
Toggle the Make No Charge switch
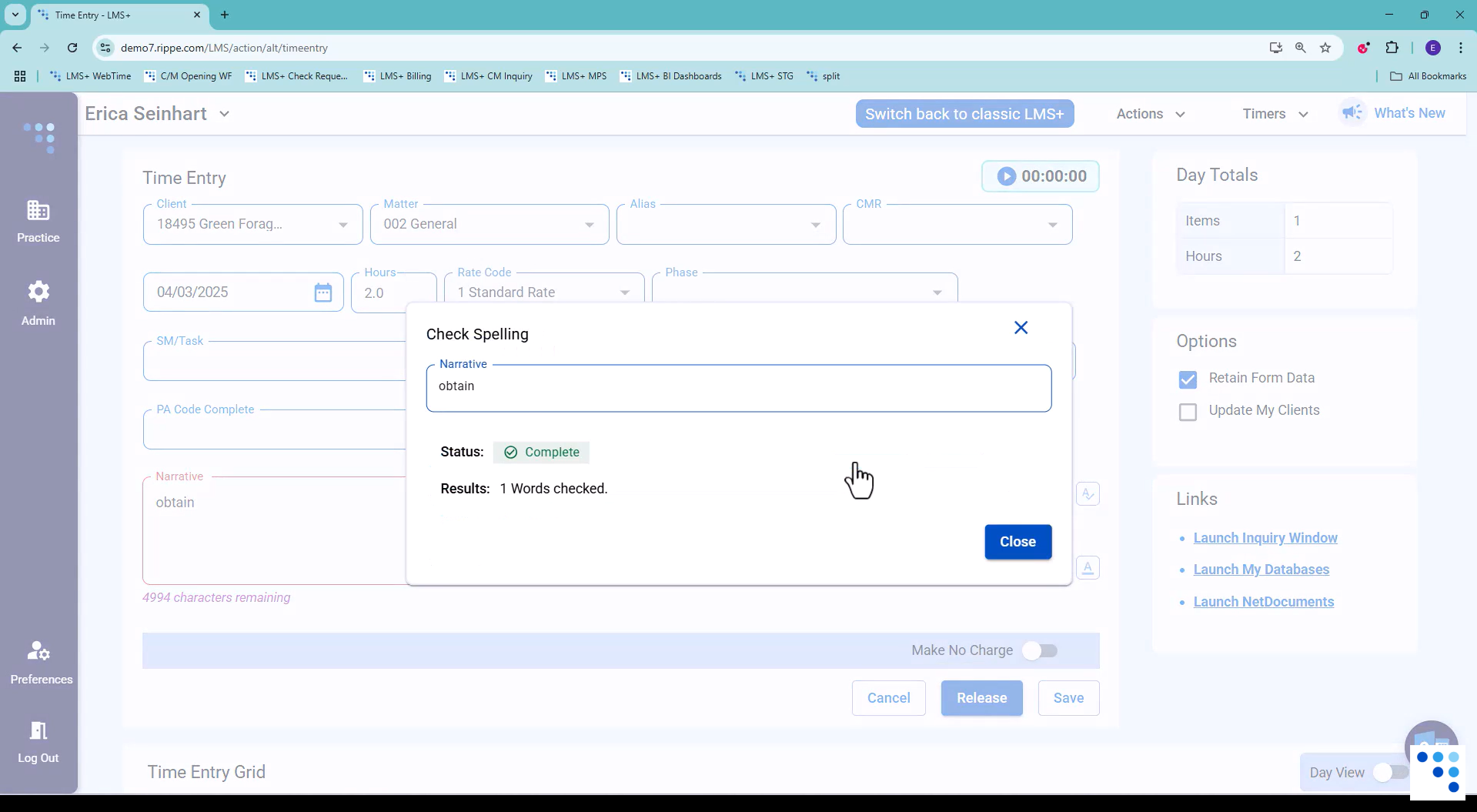1041,650
